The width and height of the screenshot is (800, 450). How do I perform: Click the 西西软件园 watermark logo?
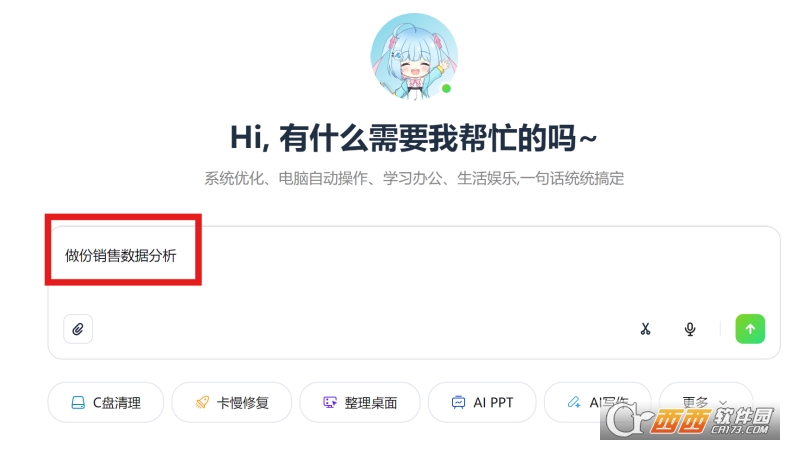[x=690, y=421]
